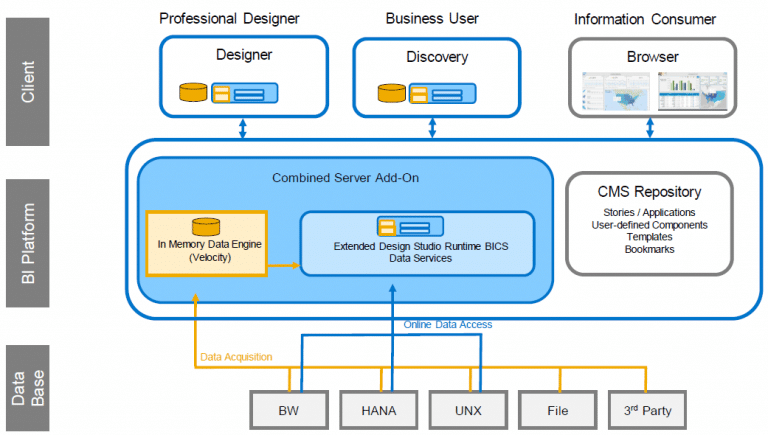Click the 3rd Party data source box
This screenshot has height=435, width=768.
click(x=648, y=410)
